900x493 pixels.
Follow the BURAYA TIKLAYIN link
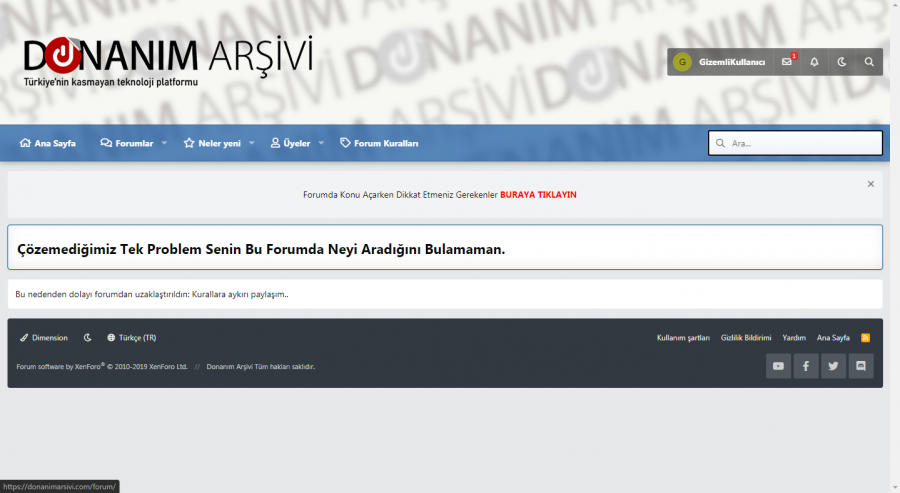pyautogui.click(x=538, y=195)
